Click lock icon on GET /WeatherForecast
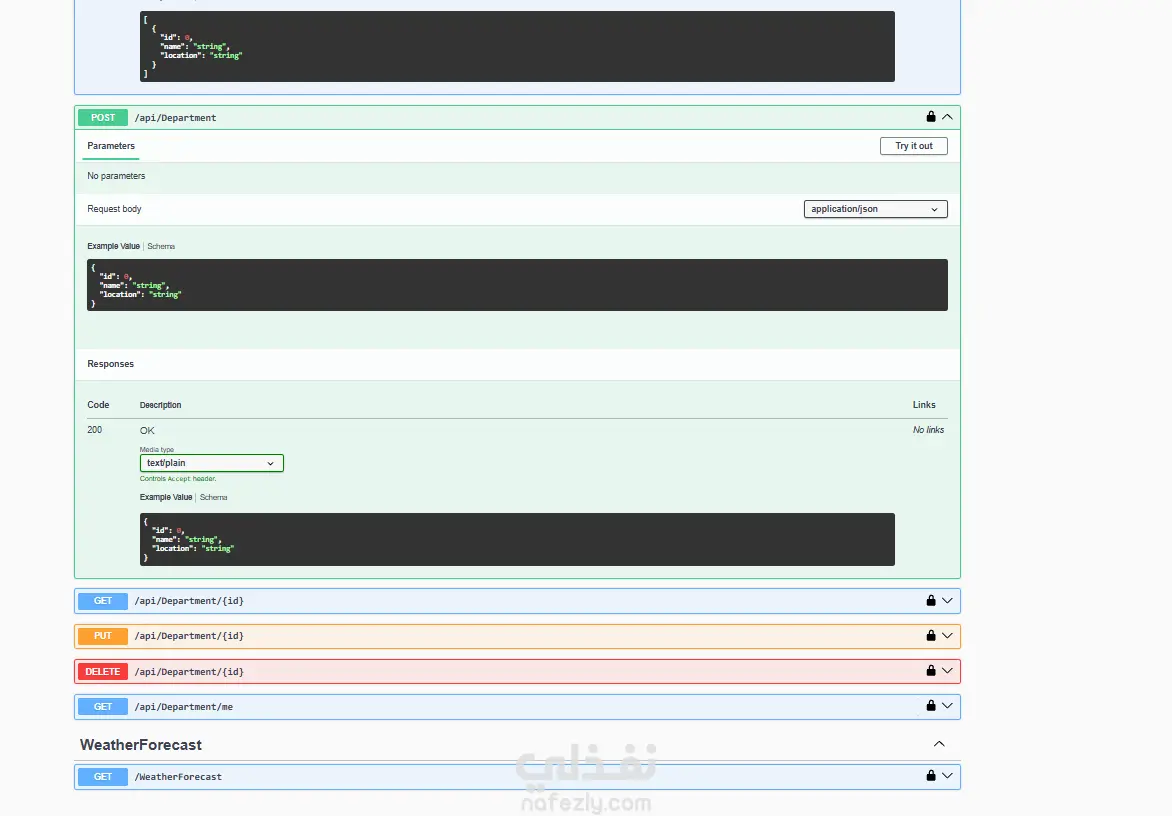 [x=931, y=776]
